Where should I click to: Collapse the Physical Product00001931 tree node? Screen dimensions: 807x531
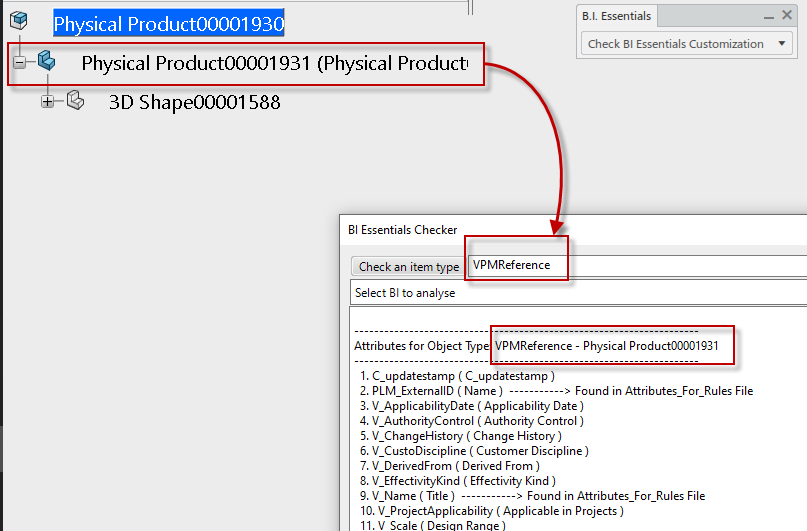19,62
